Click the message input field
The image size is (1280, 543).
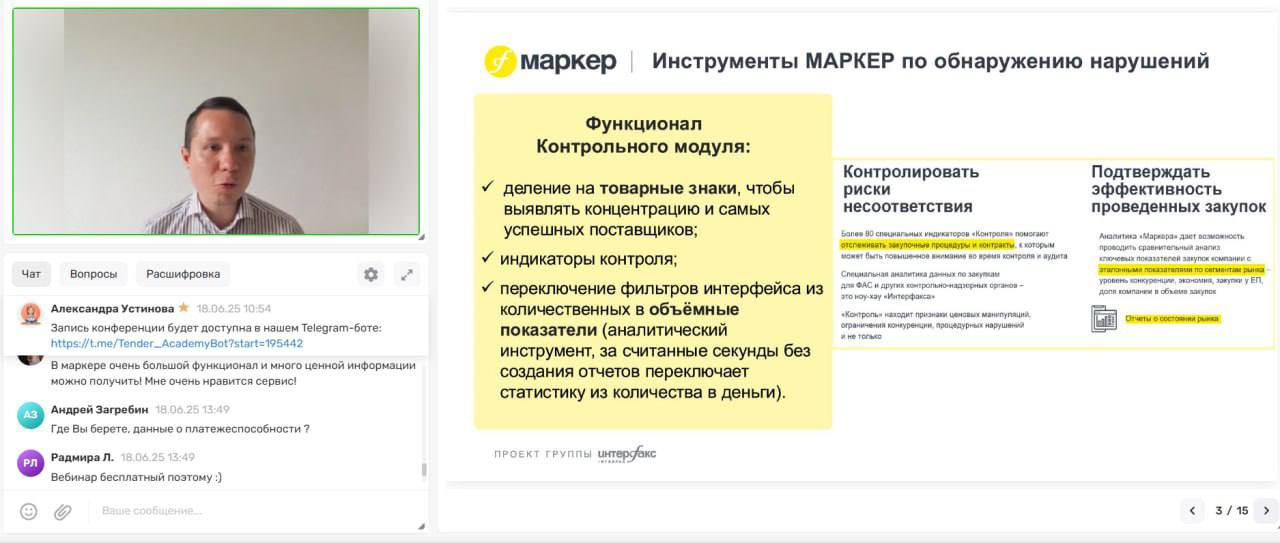[x=255, y=511]
